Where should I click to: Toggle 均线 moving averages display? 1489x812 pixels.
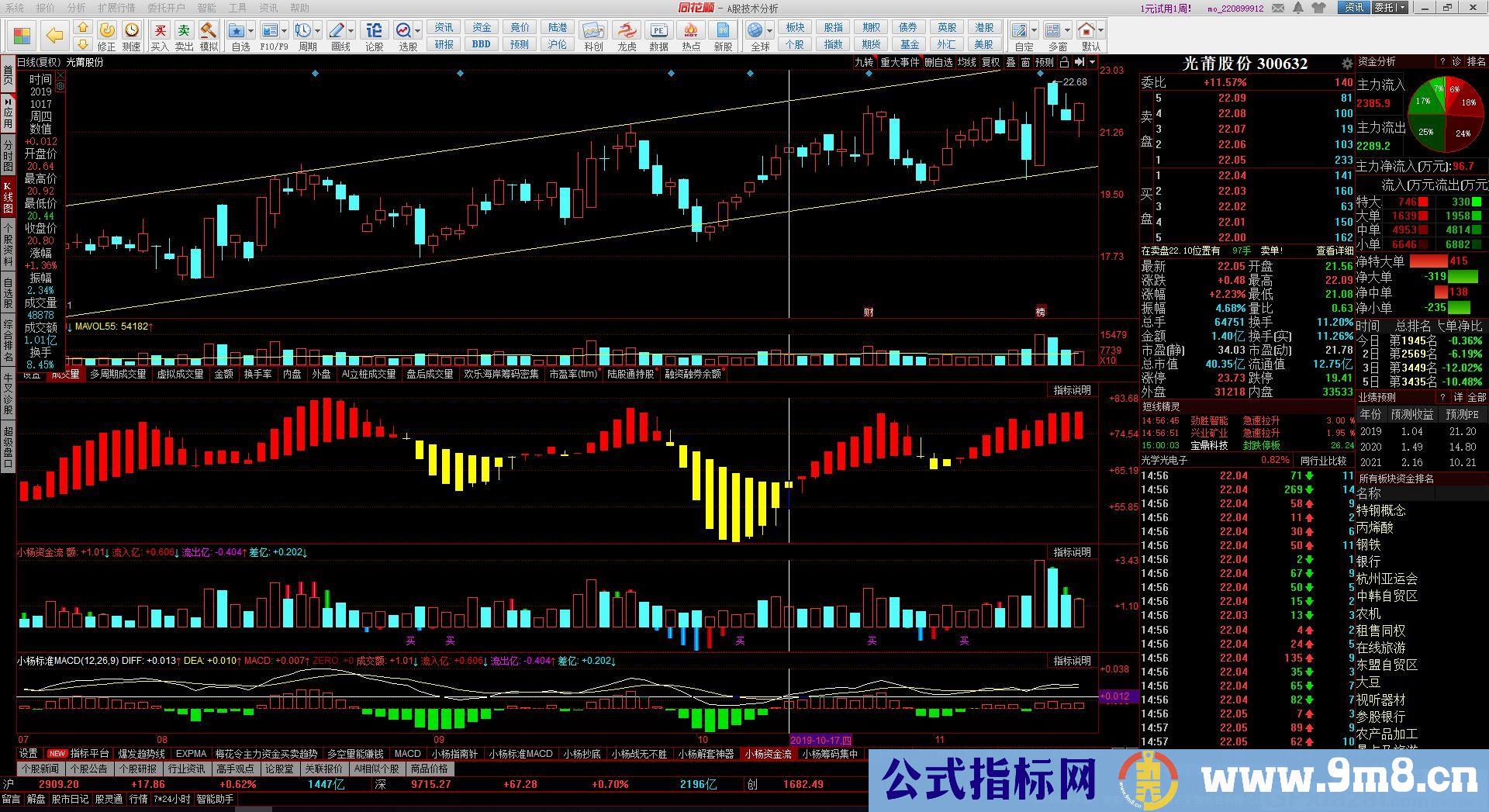[966, 62]
